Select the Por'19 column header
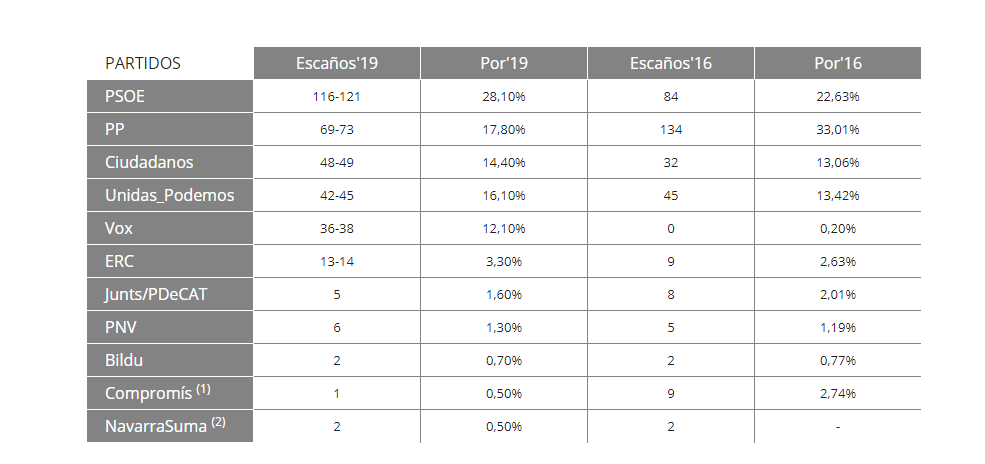This screenshot has height=464, width=985. [x=503, y=63]
